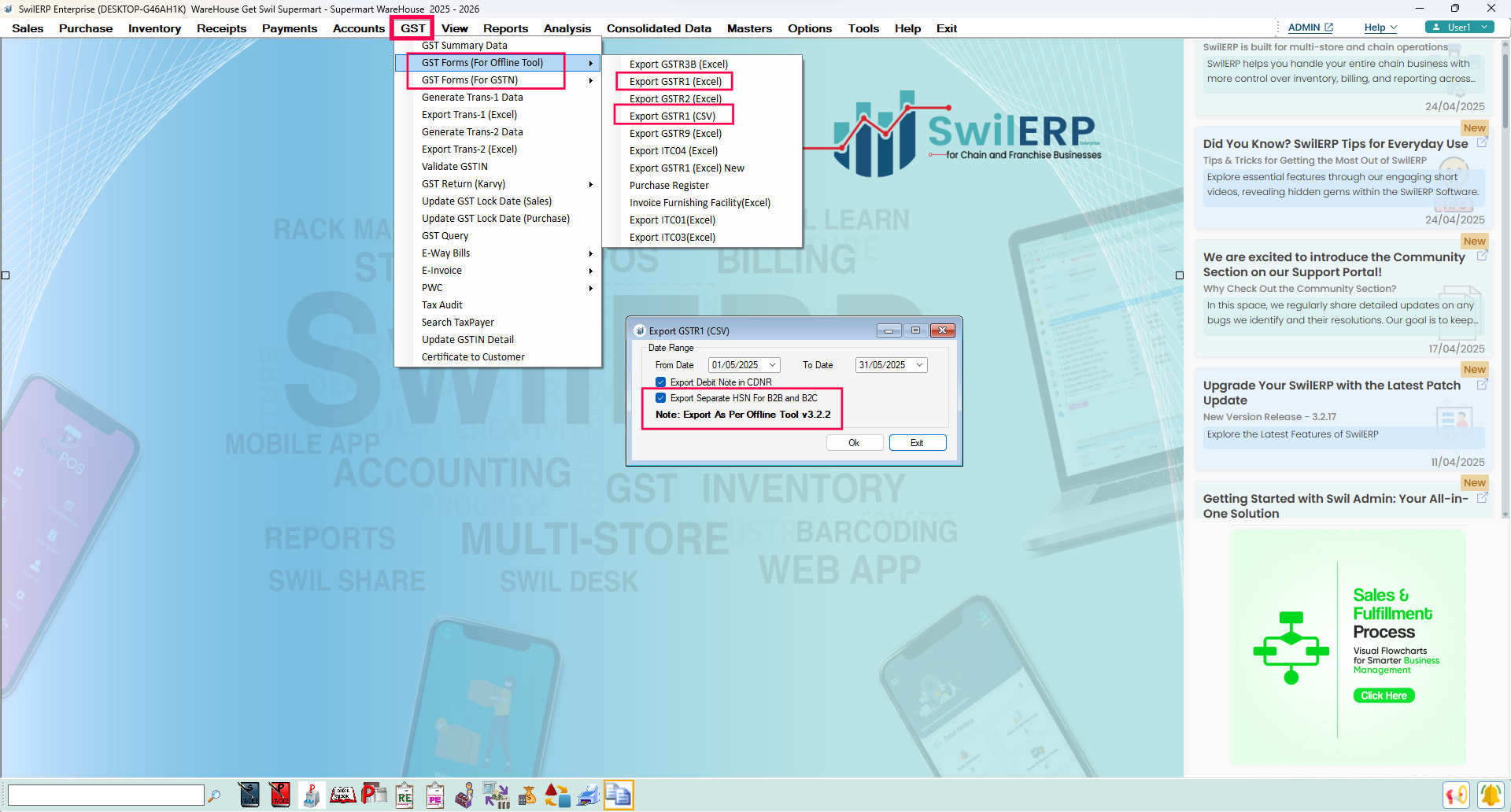Screen dimensions: 1511x812
Task: Click the bottom search input field
Action: [x=106, y=795]
